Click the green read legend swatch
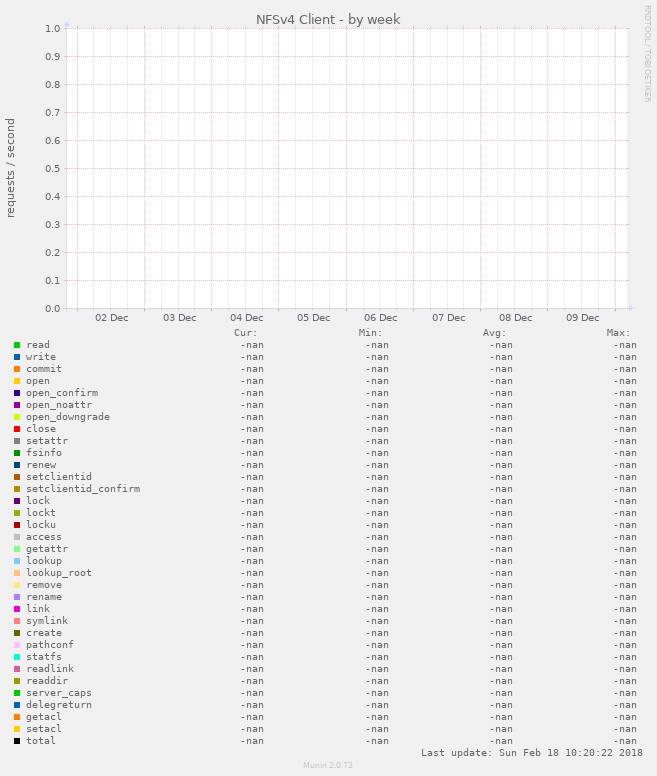This screenshot has width=657, height=776. point(17,345)
